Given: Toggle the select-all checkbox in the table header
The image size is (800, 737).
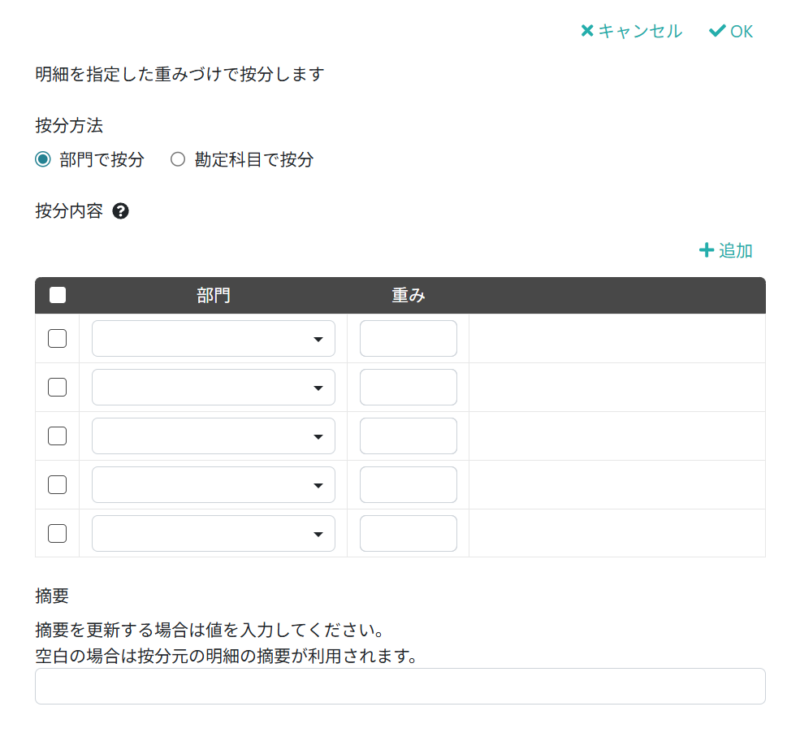Looking at the screenshot, I should 57,295.
